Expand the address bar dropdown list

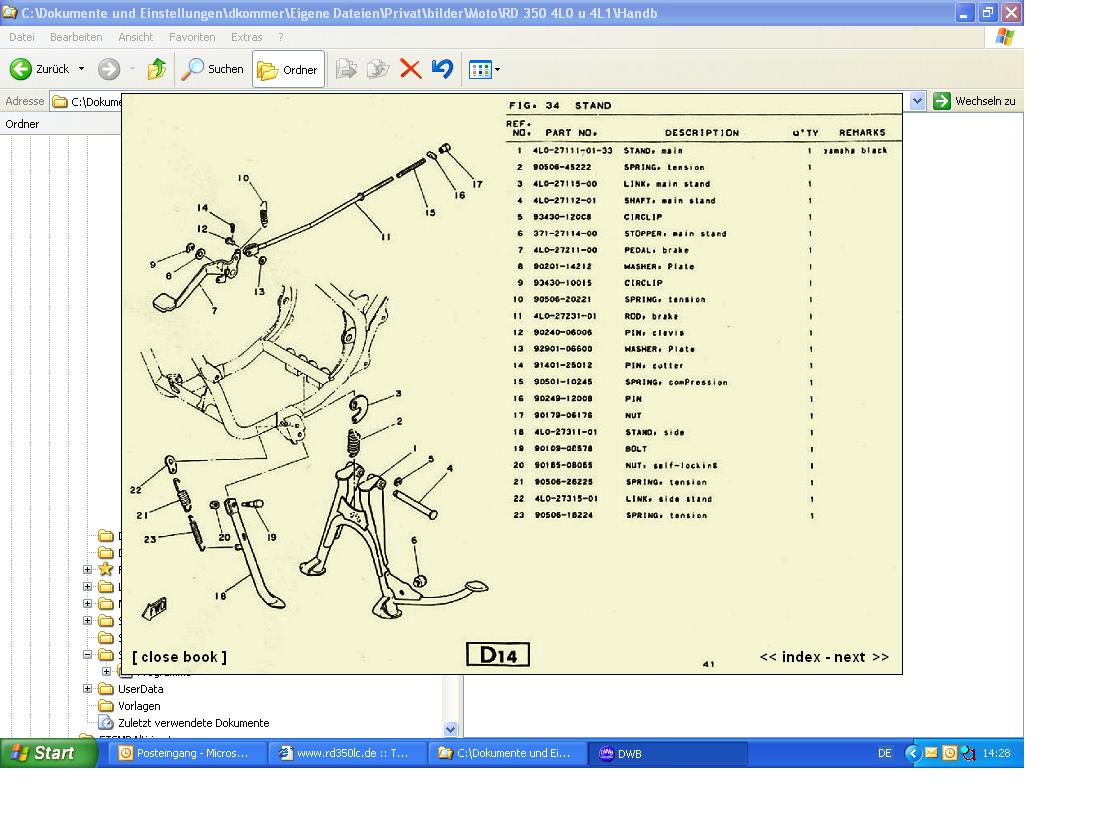pos(918,101)
